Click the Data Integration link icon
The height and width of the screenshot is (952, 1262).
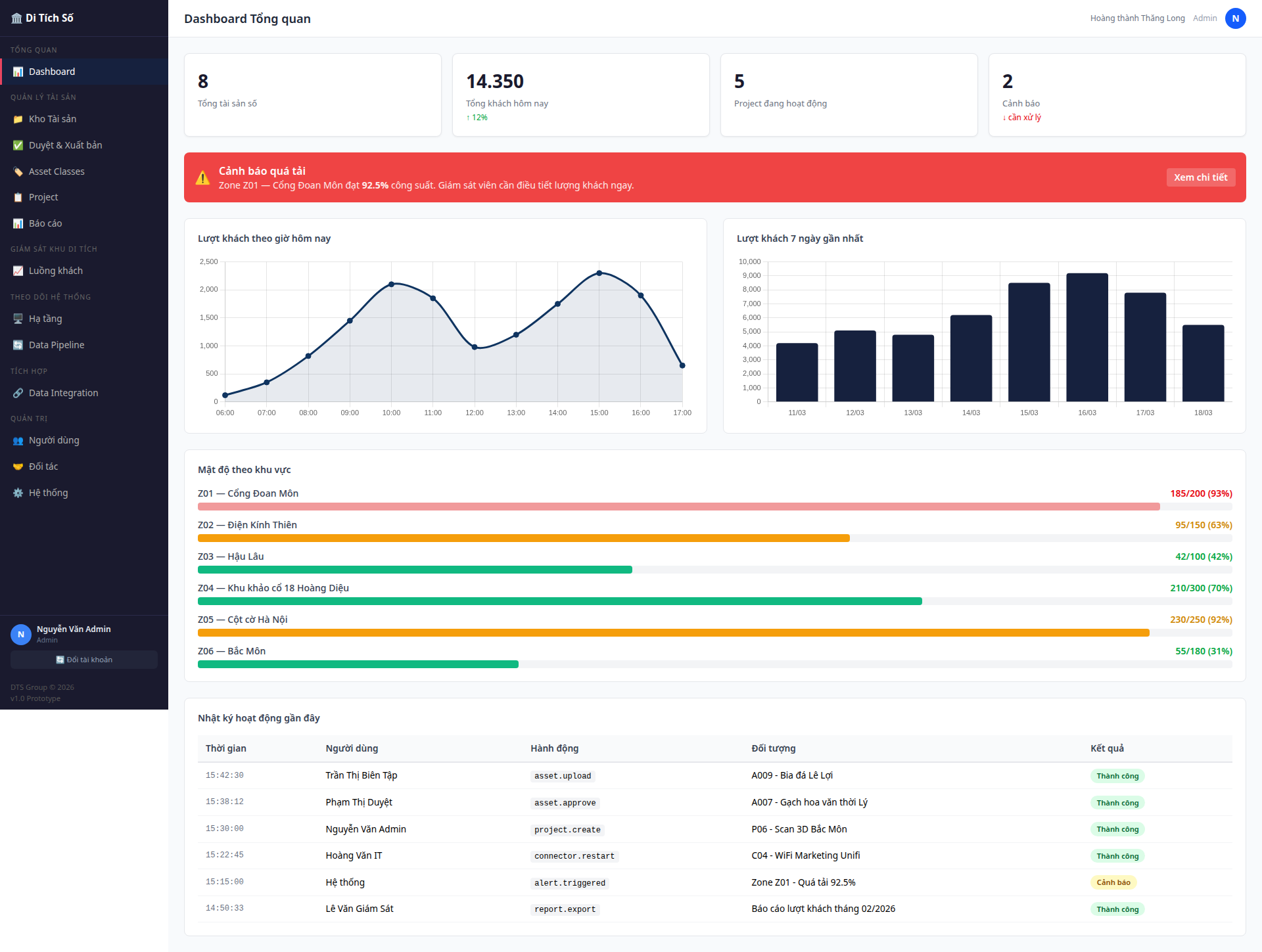(18, 393)
